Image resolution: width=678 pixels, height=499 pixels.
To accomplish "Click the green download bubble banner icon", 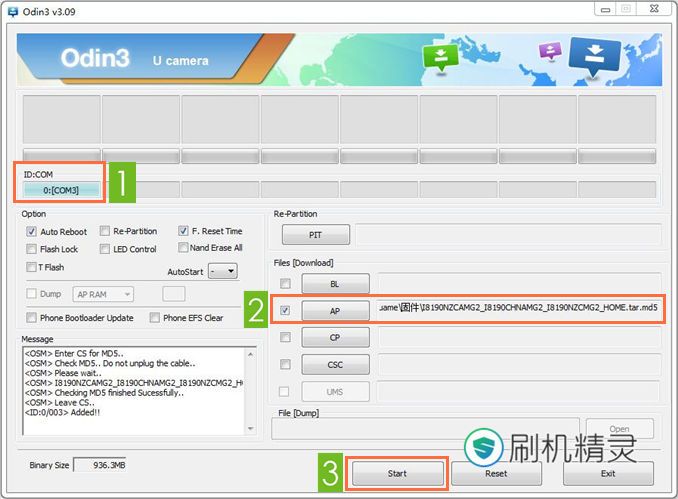I will click(x=440, y=57).
